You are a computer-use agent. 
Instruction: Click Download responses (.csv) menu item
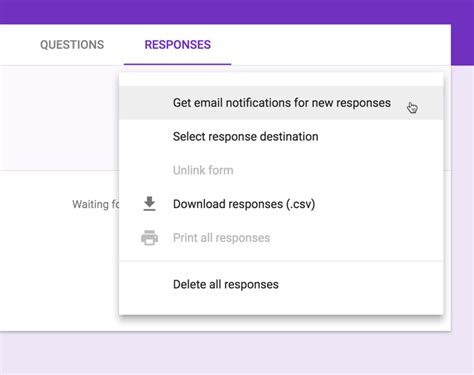(281, 204)
